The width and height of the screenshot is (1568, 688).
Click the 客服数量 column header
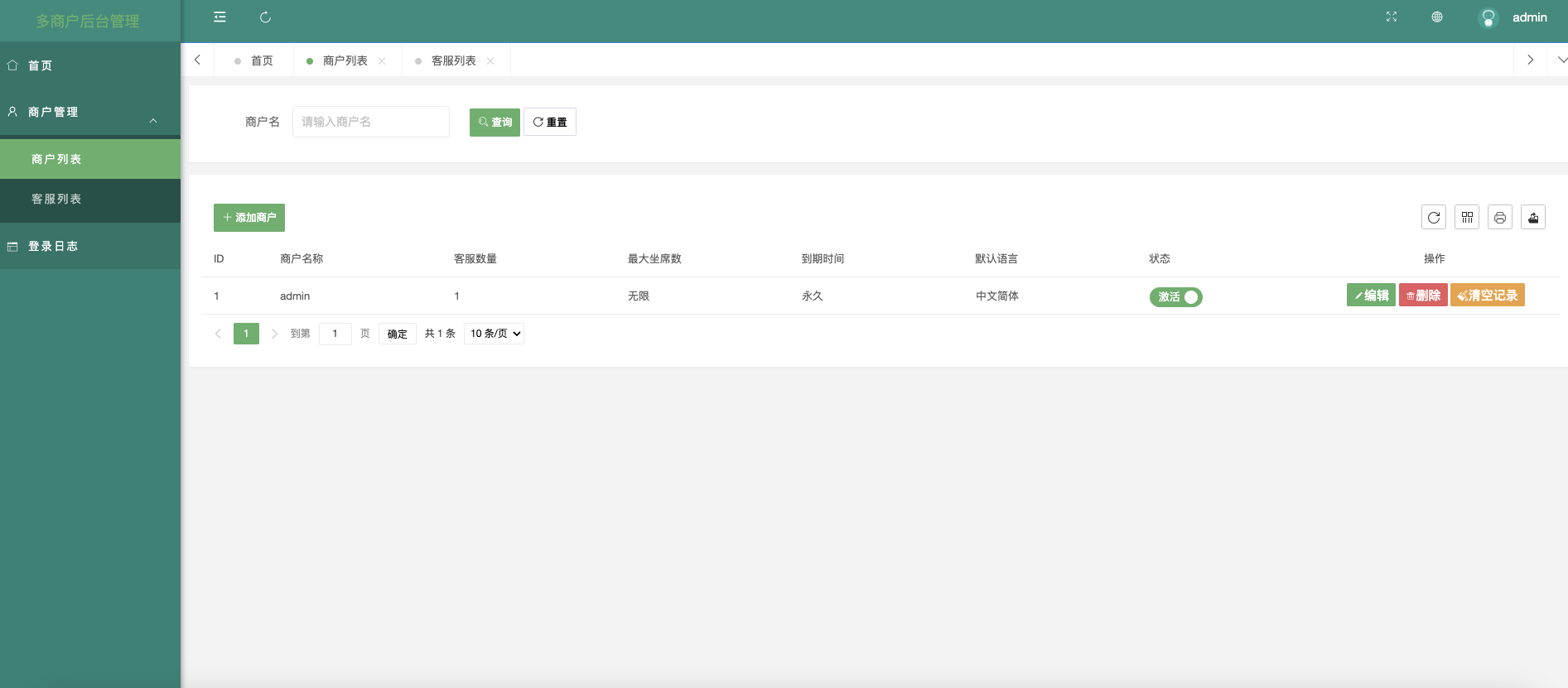pos(475,258)
